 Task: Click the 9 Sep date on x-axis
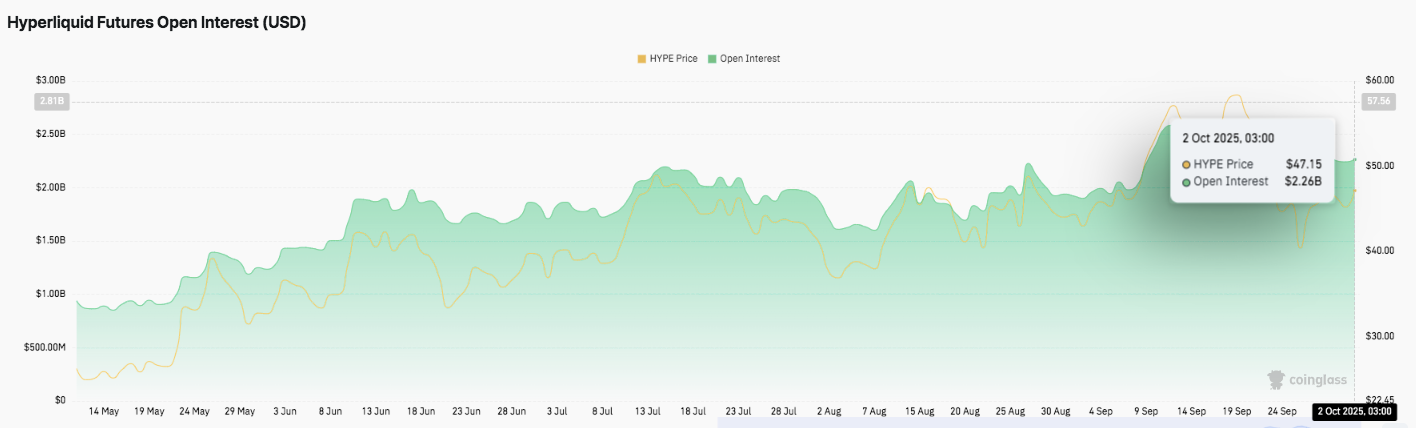[x=1146, y=411]
